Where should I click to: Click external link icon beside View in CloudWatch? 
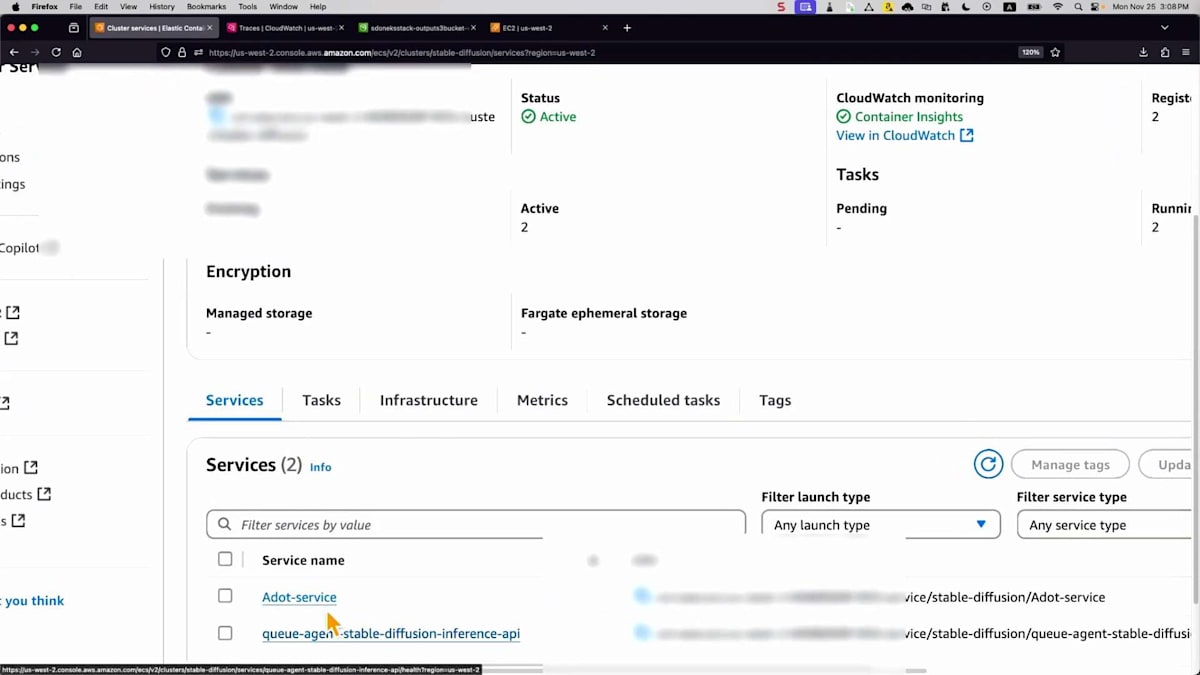pyautogui.click(x=966, y=135)
